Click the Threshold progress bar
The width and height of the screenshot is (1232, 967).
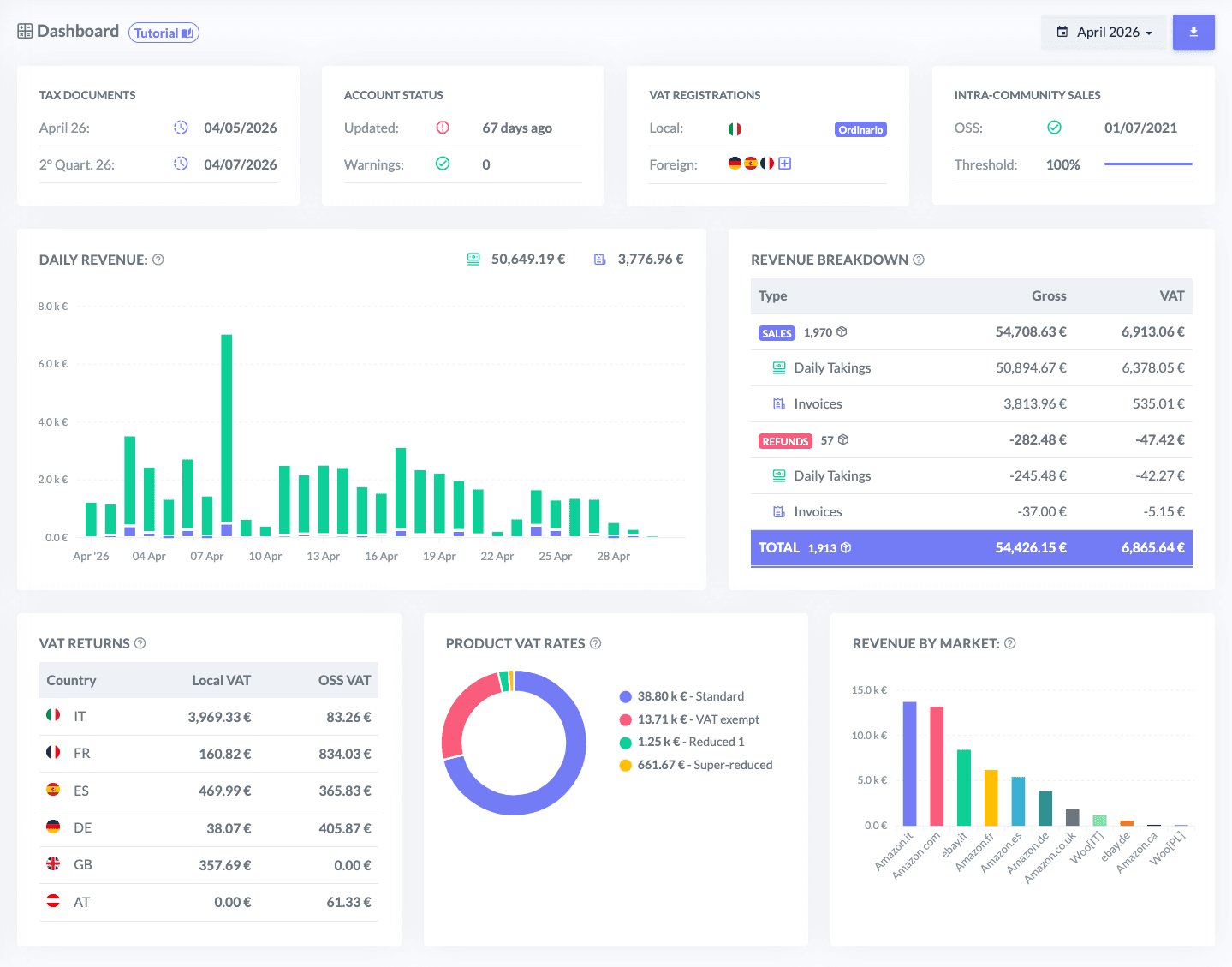pyautogui.click(x=1148, y=164)
